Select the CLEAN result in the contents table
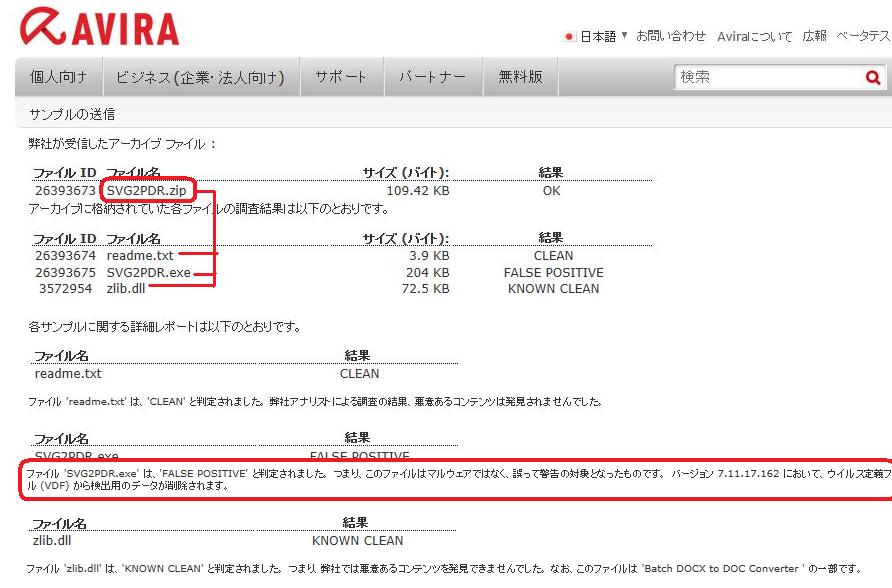 554,256
